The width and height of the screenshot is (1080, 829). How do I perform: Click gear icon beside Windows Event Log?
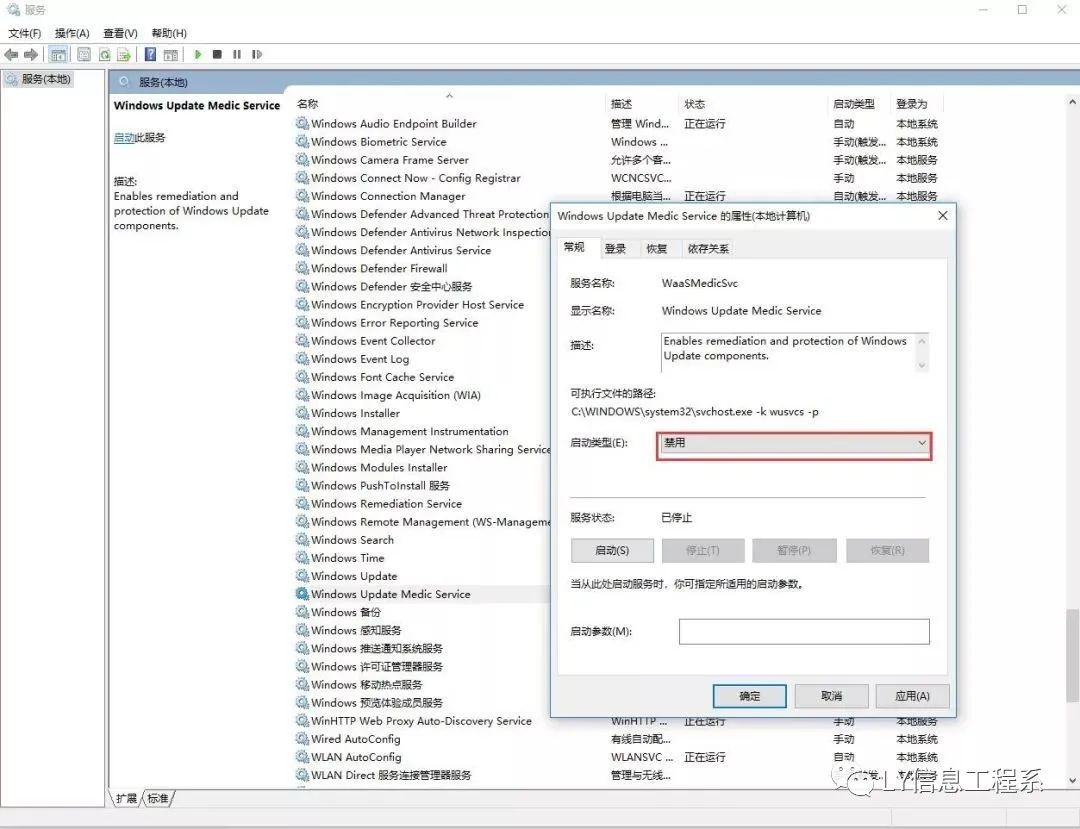pyautogui.click(x=302, y=358)
